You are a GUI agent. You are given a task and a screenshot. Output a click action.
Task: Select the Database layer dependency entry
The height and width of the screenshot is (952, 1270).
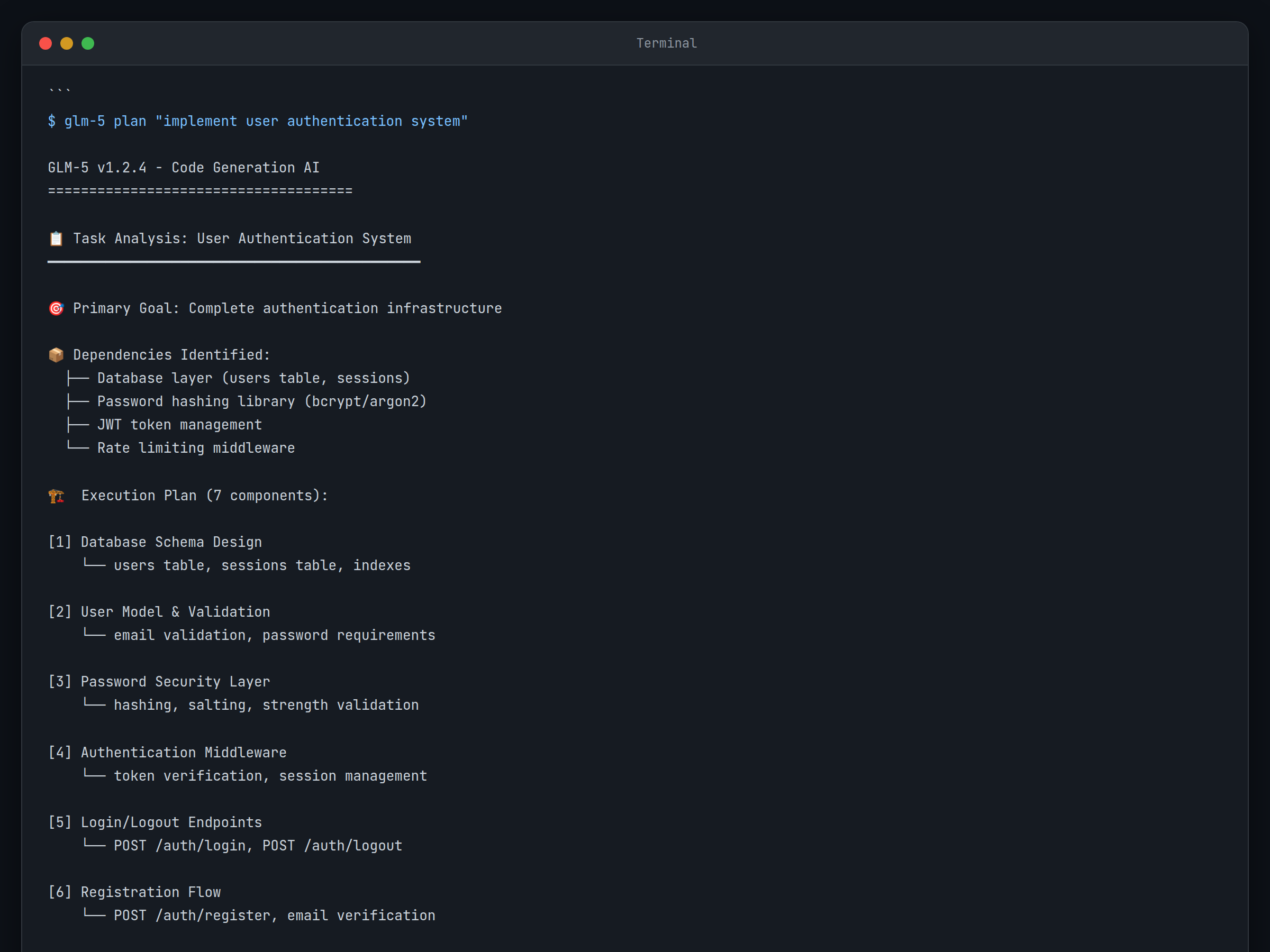(253, 378)
